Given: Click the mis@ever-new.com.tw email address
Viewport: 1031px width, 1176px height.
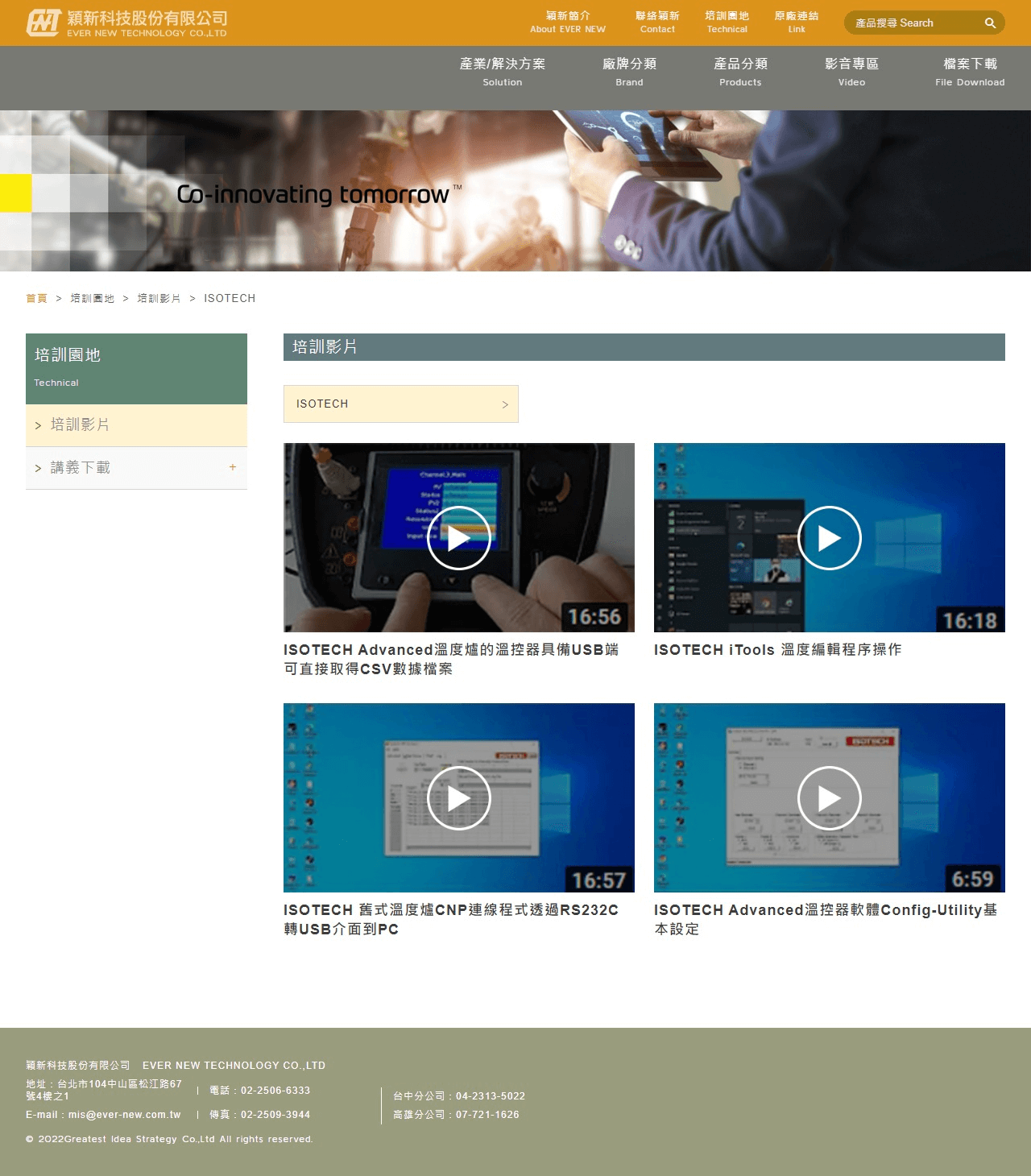Looking at the screenshot, I should (124, 1115).
